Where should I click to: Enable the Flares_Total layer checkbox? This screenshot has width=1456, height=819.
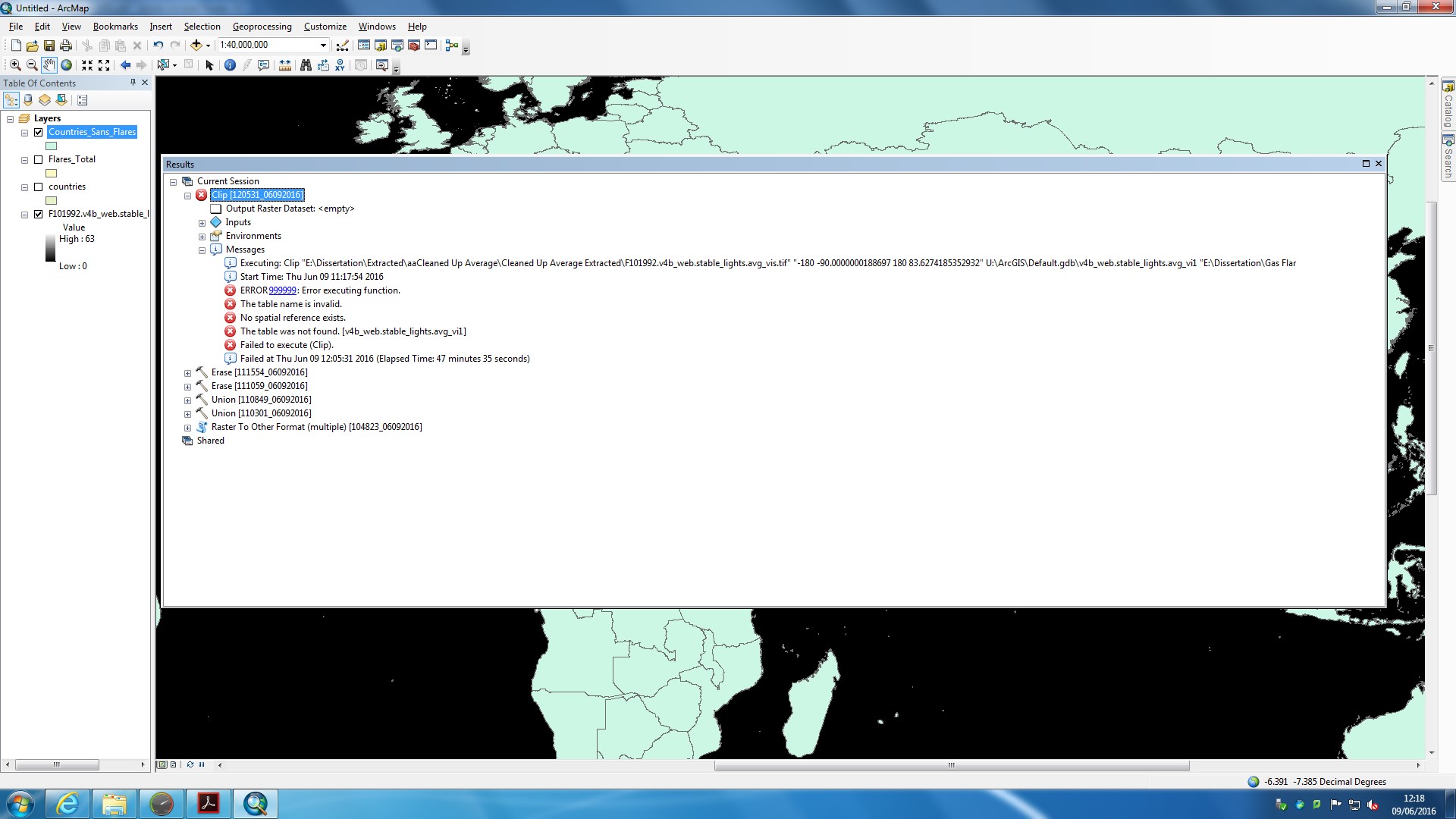[39, 159]
